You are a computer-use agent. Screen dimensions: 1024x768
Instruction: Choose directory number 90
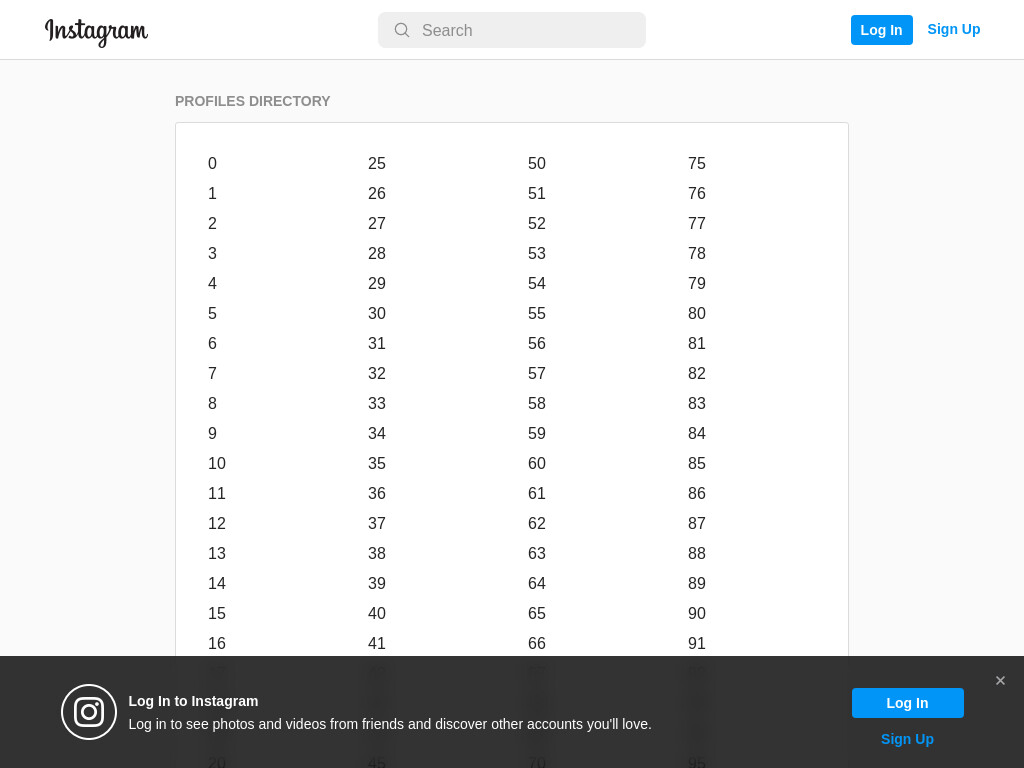click(697, 614)
